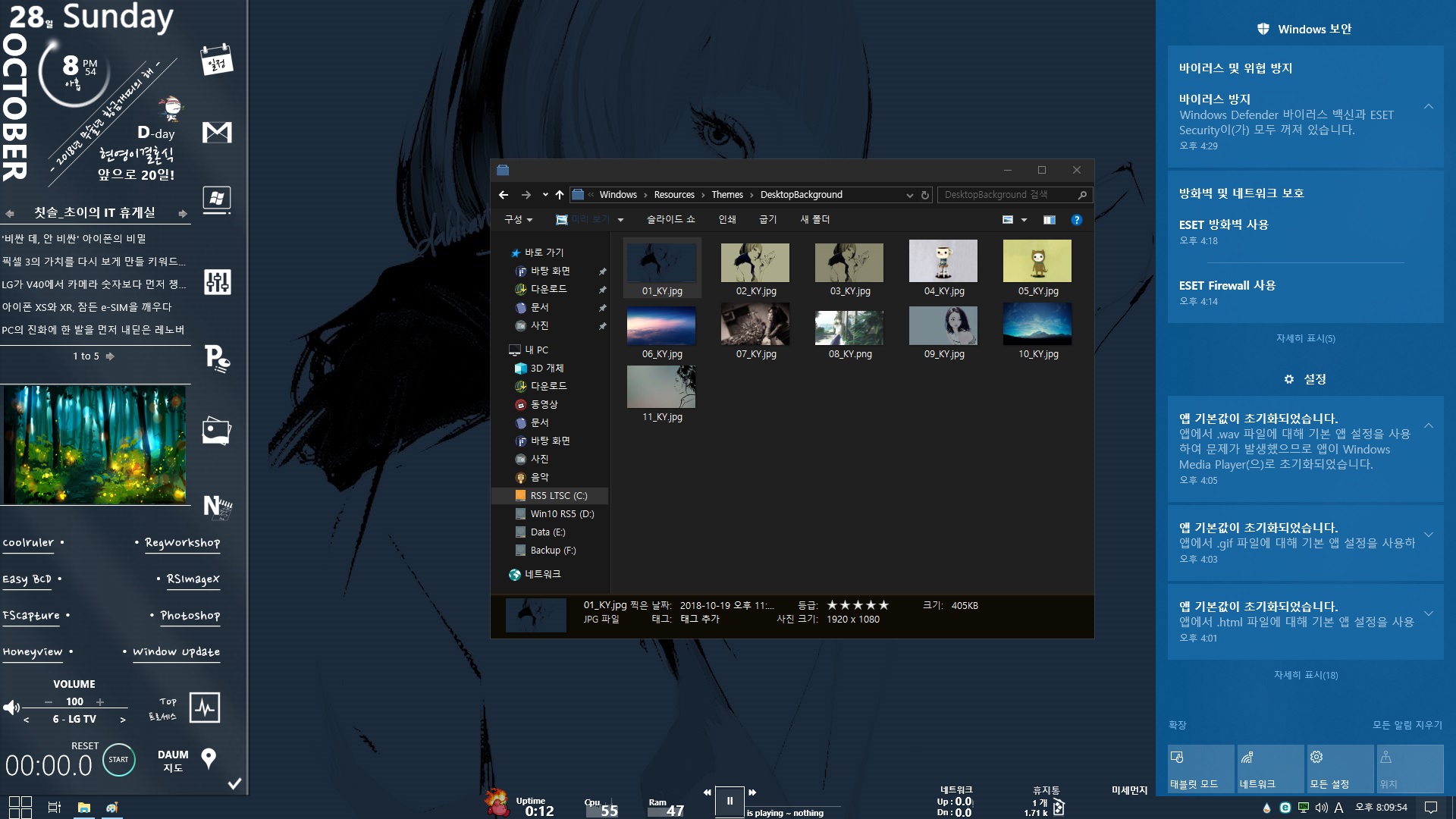1456x819 pixels.
Task: Select Themes in the address breadcrumb
Action: pyautogui.click(x=727, y=195)
